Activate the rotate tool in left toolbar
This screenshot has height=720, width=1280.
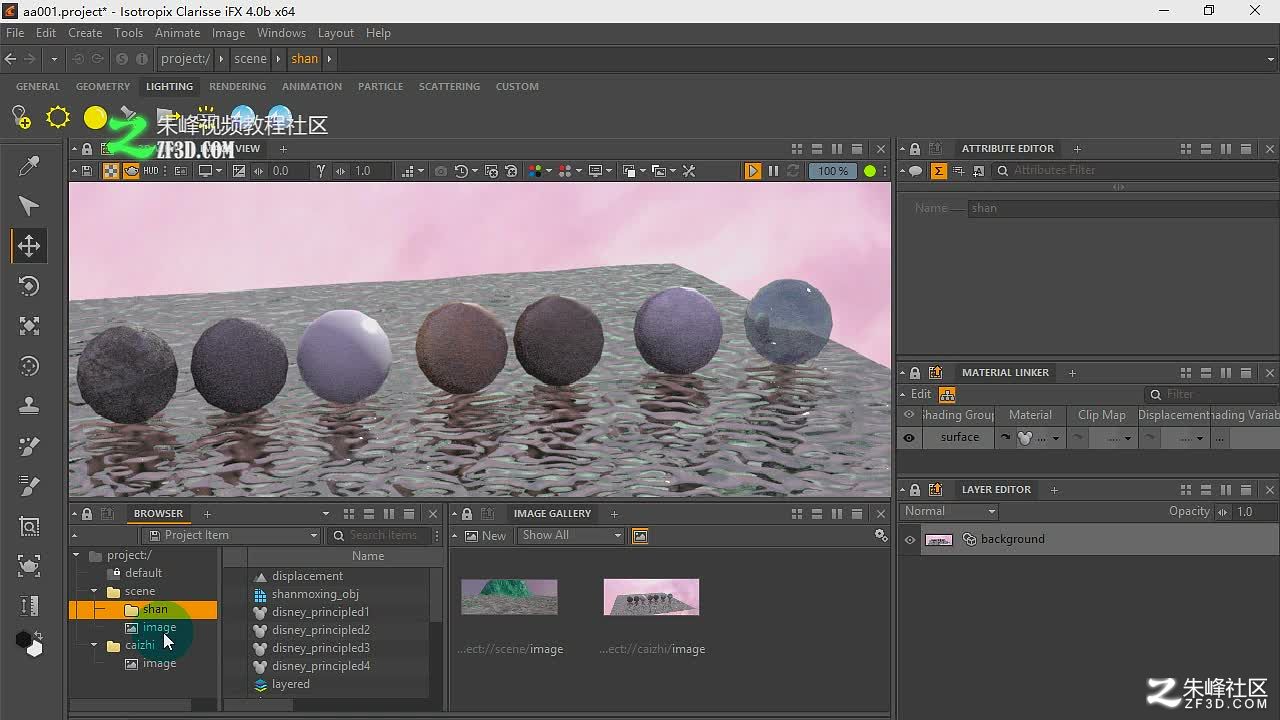29,286
